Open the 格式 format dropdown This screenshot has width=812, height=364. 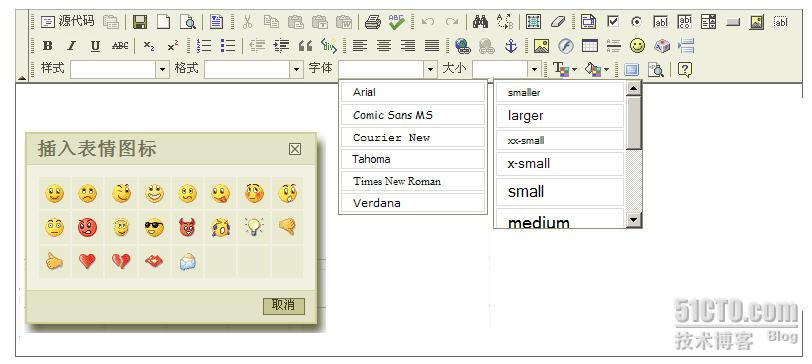(253, 69)
